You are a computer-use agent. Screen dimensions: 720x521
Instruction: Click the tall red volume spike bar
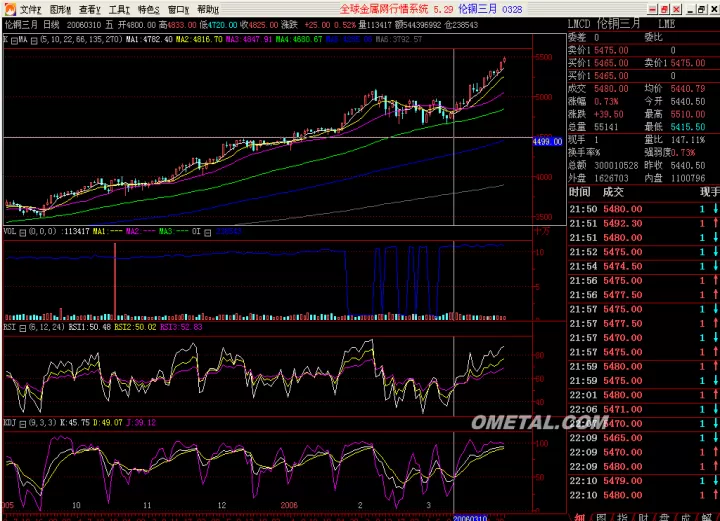point(115,281)
